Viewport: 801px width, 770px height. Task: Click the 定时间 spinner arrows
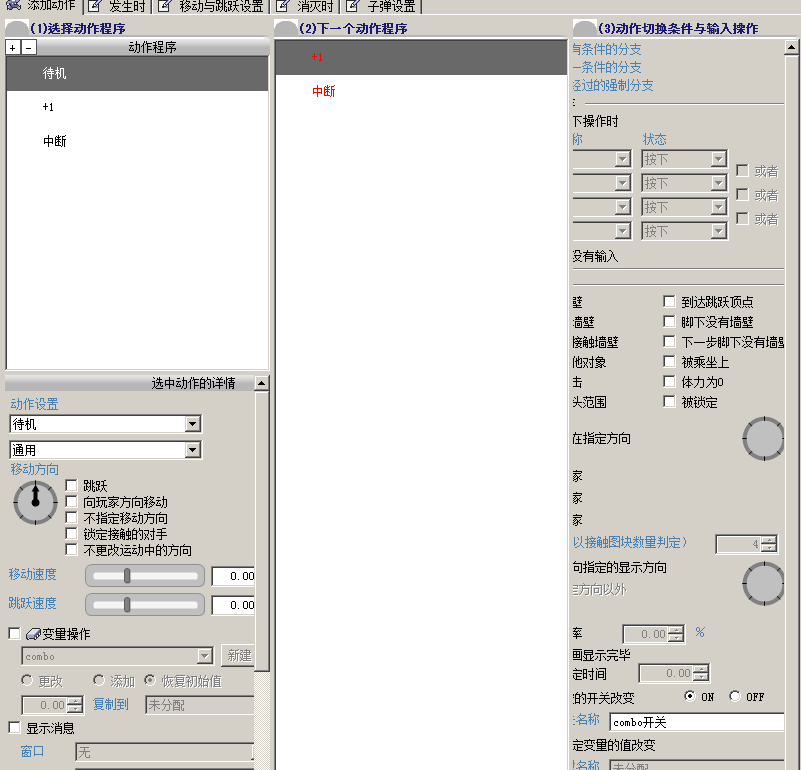tap(701, 673)
